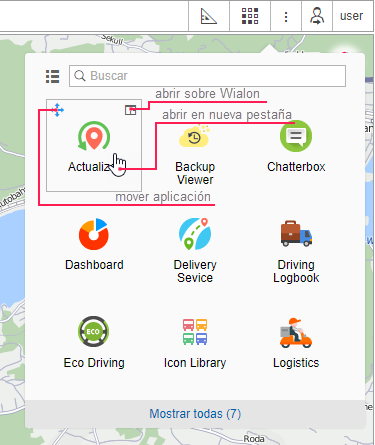Launch the Eco Driving application
375x445 pixels.
[94, 332]
